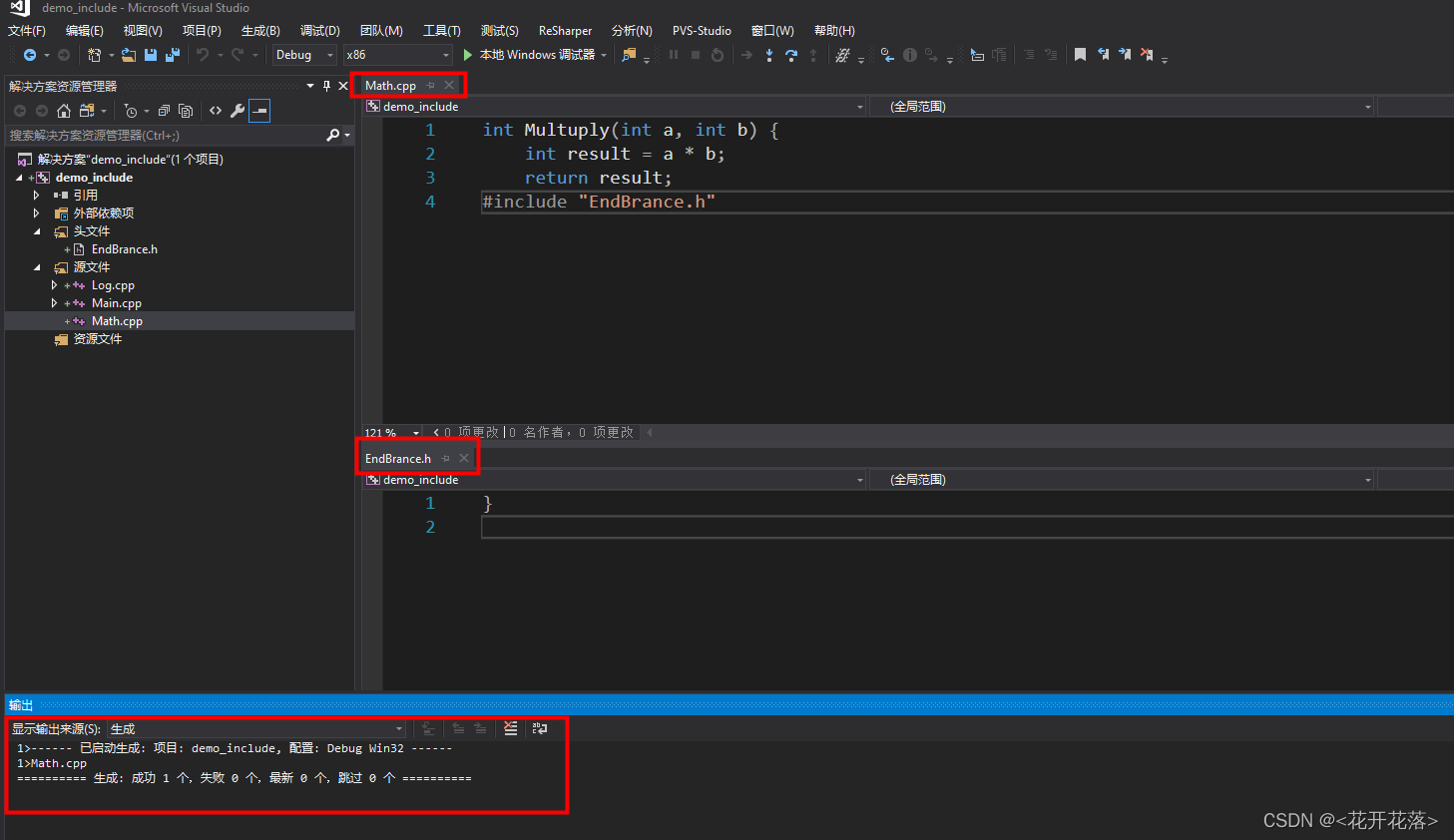Toggle pin on Math.cpp tab
Image resolution: width=1454 pixels, height=840 pixels.
pyautogui.click(x=430, y=86)
